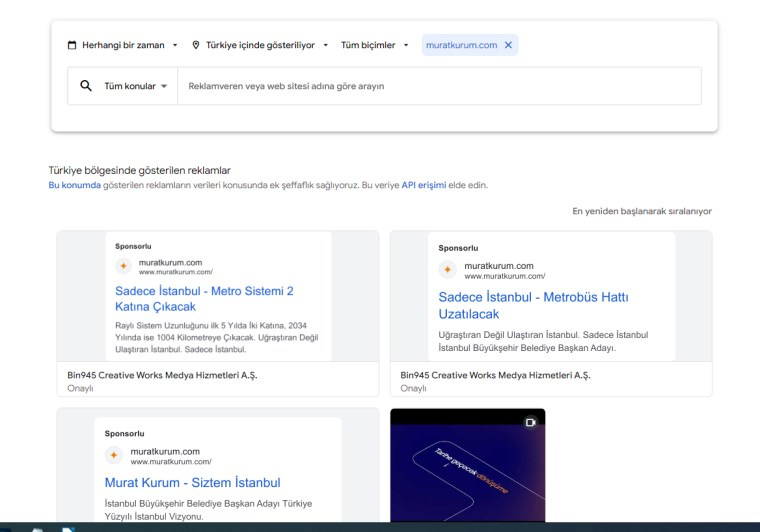Click the favicon in the Metro Sistemi ad

(x=124, y=266)
